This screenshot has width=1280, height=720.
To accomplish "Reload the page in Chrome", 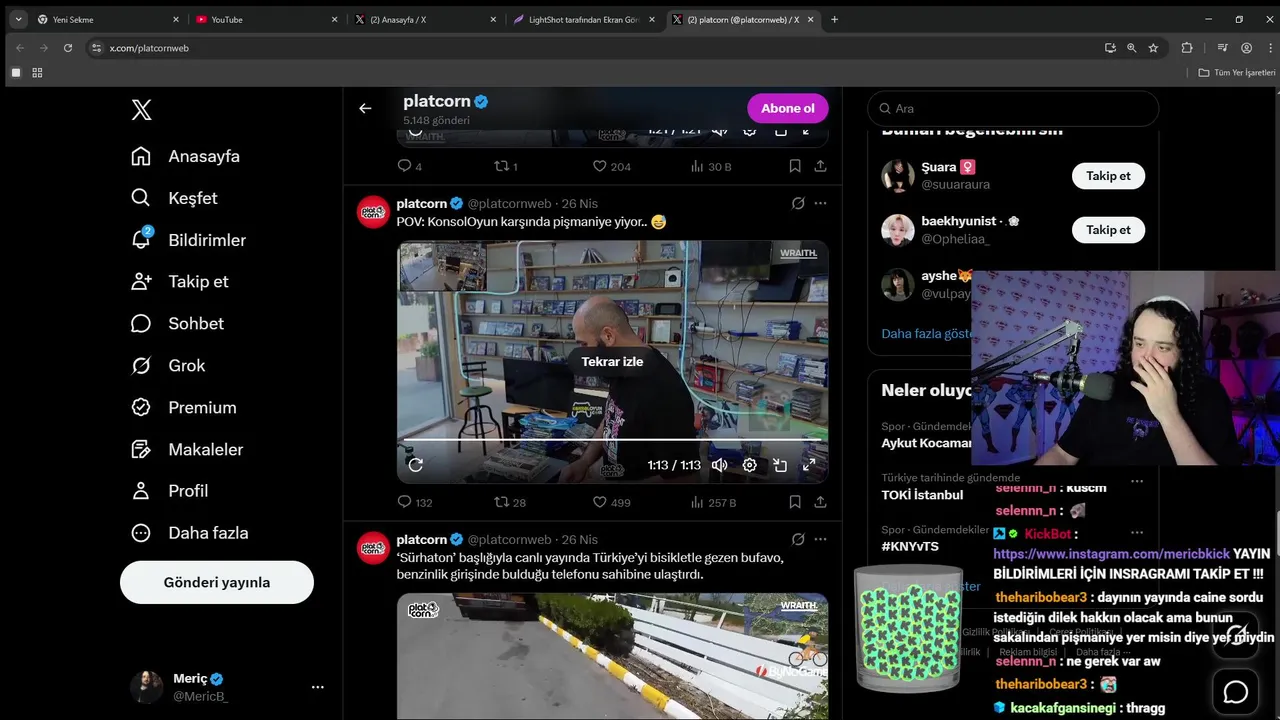I will [x=68, y=47].
